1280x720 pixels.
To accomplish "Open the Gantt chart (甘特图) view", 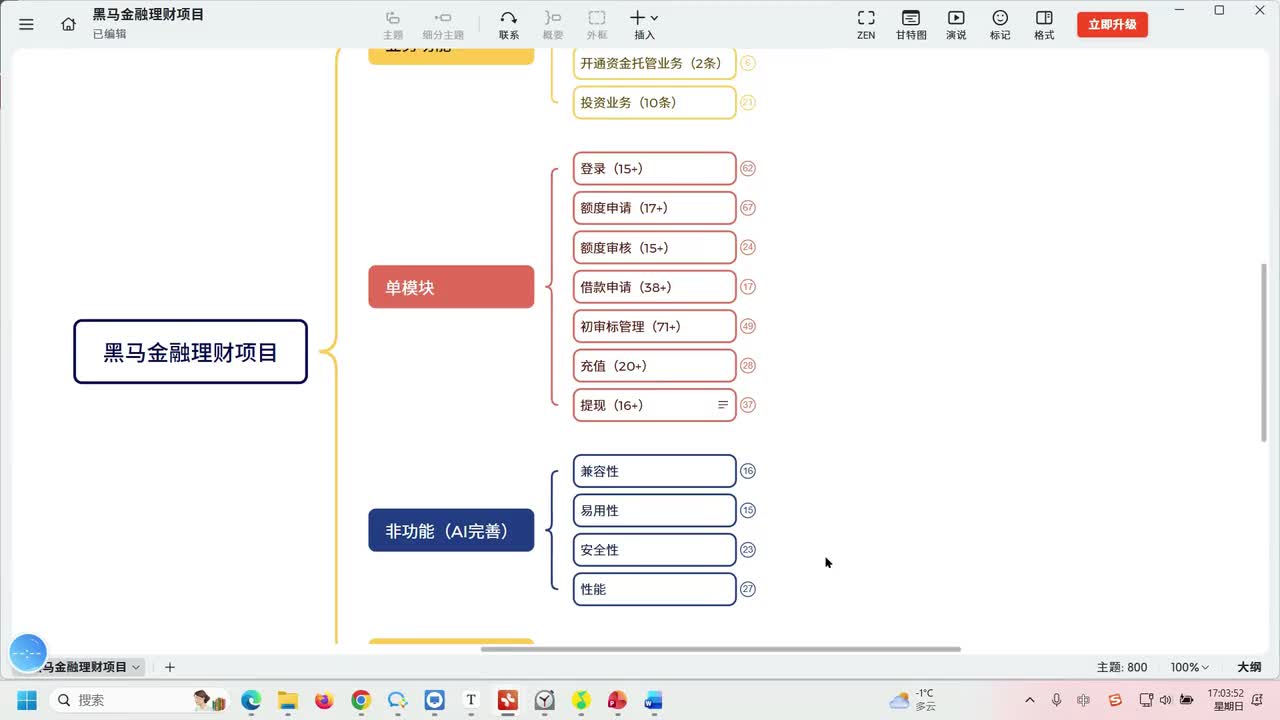I will [911, 25].
